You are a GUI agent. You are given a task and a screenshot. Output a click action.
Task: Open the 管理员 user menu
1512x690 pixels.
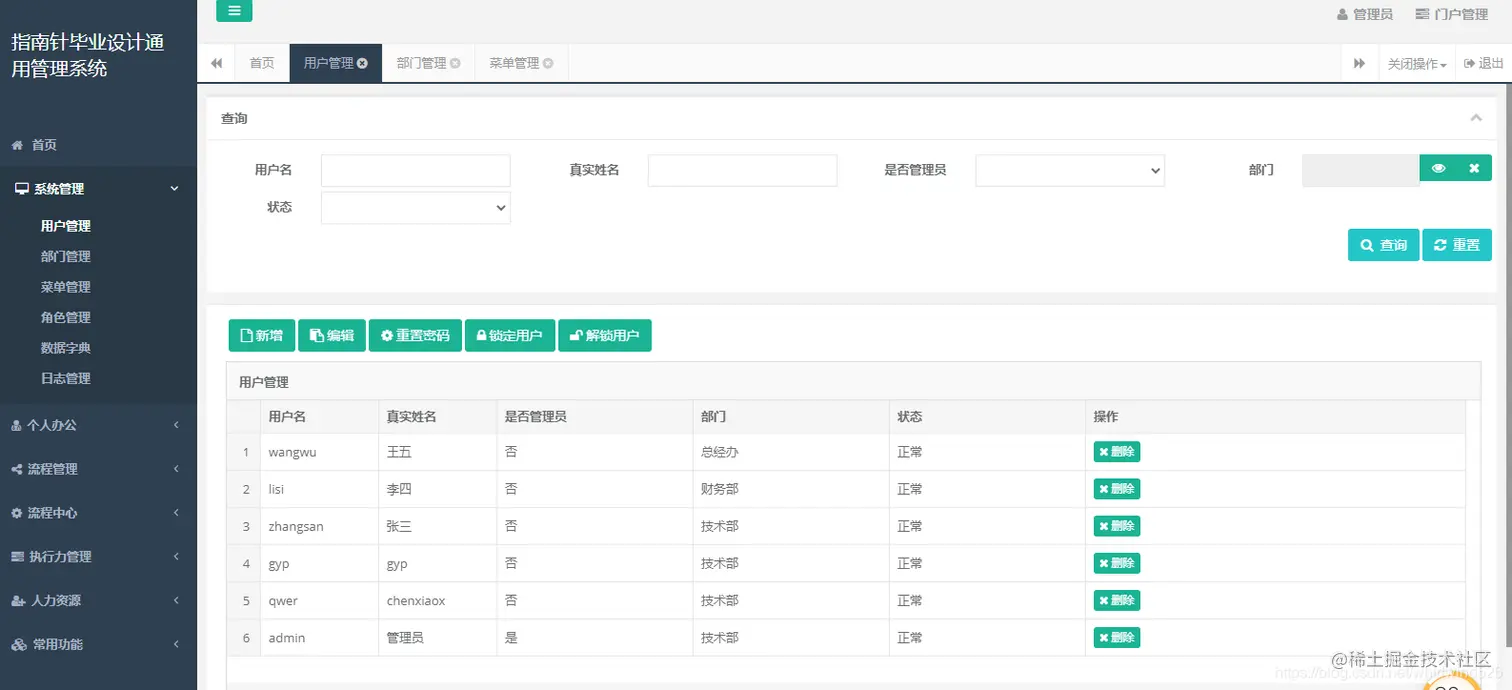[1365, 14]
